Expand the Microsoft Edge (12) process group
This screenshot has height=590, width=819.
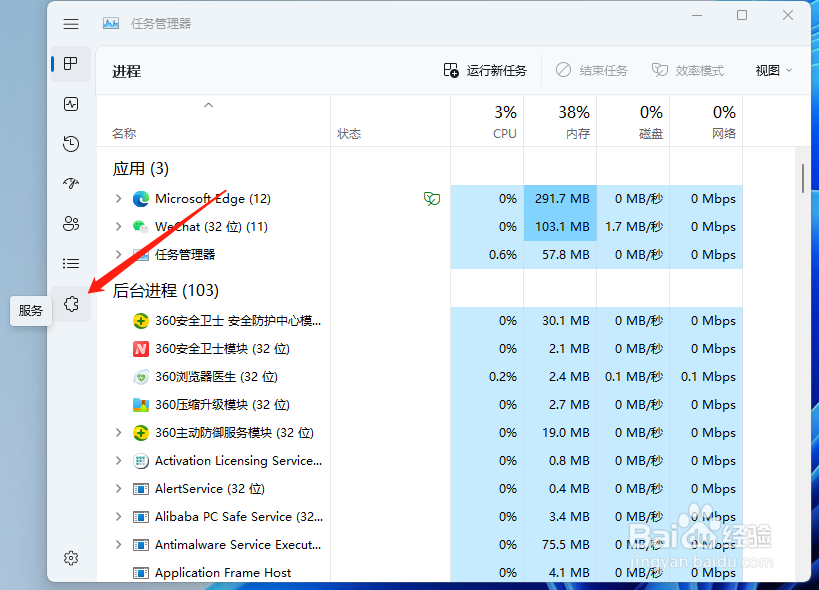[x=119, y=199]
